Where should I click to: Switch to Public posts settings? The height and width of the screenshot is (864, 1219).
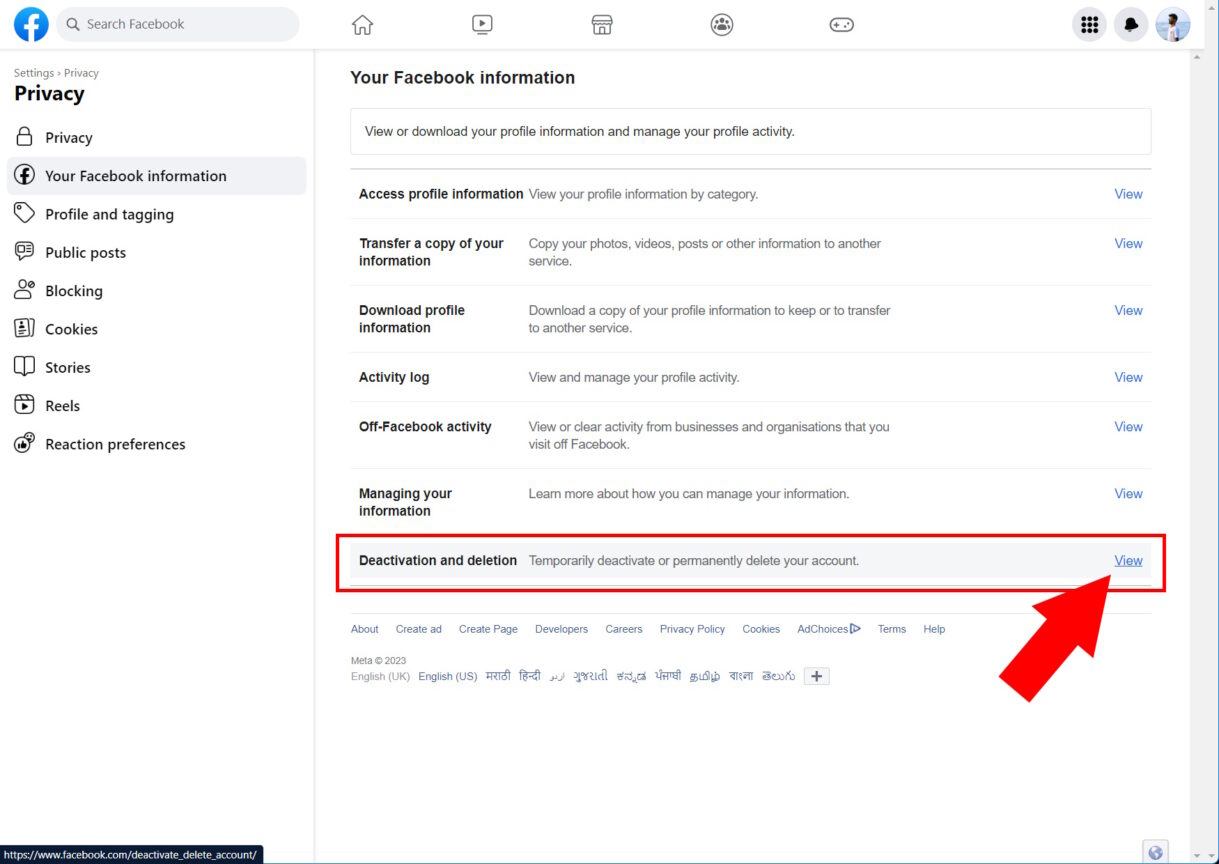(x=85, y=252)
